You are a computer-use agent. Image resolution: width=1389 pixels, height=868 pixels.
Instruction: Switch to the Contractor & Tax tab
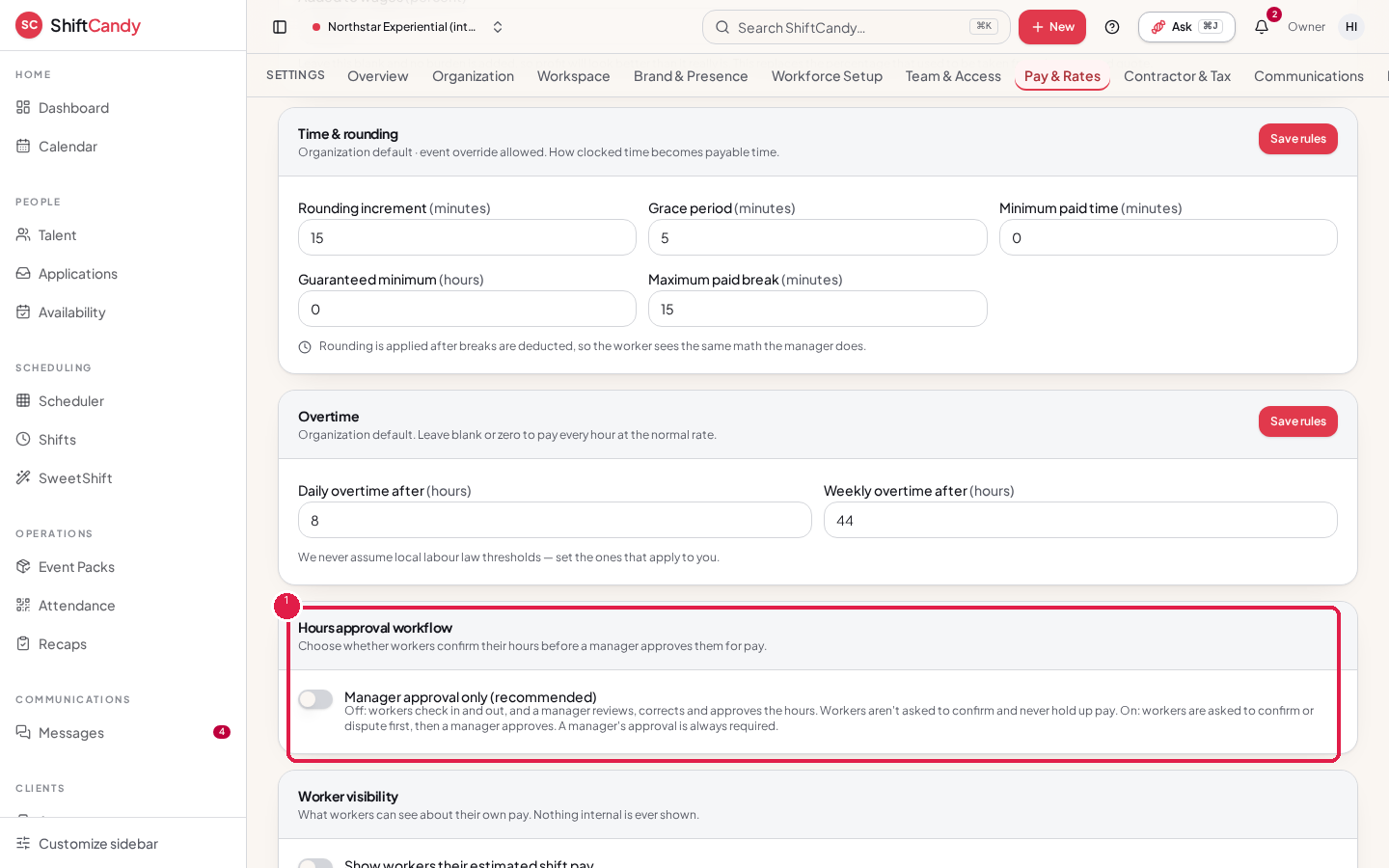[x=1177, y=76]
